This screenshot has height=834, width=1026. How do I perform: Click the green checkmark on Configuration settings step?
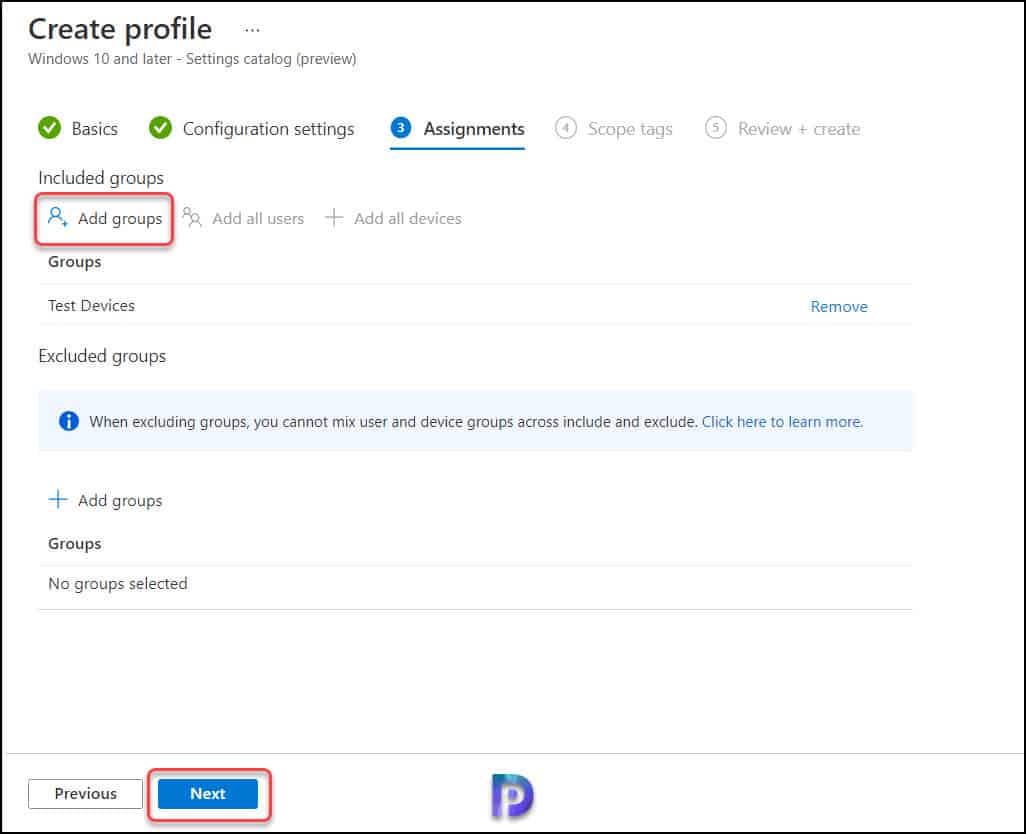click(160, 128)
